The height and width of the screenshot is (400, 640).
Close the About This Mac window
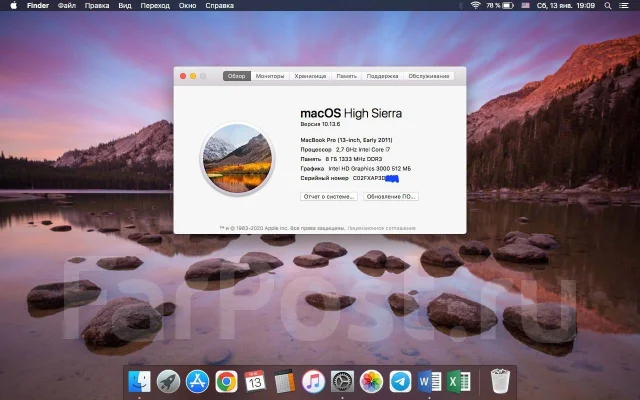click(183, 76)
